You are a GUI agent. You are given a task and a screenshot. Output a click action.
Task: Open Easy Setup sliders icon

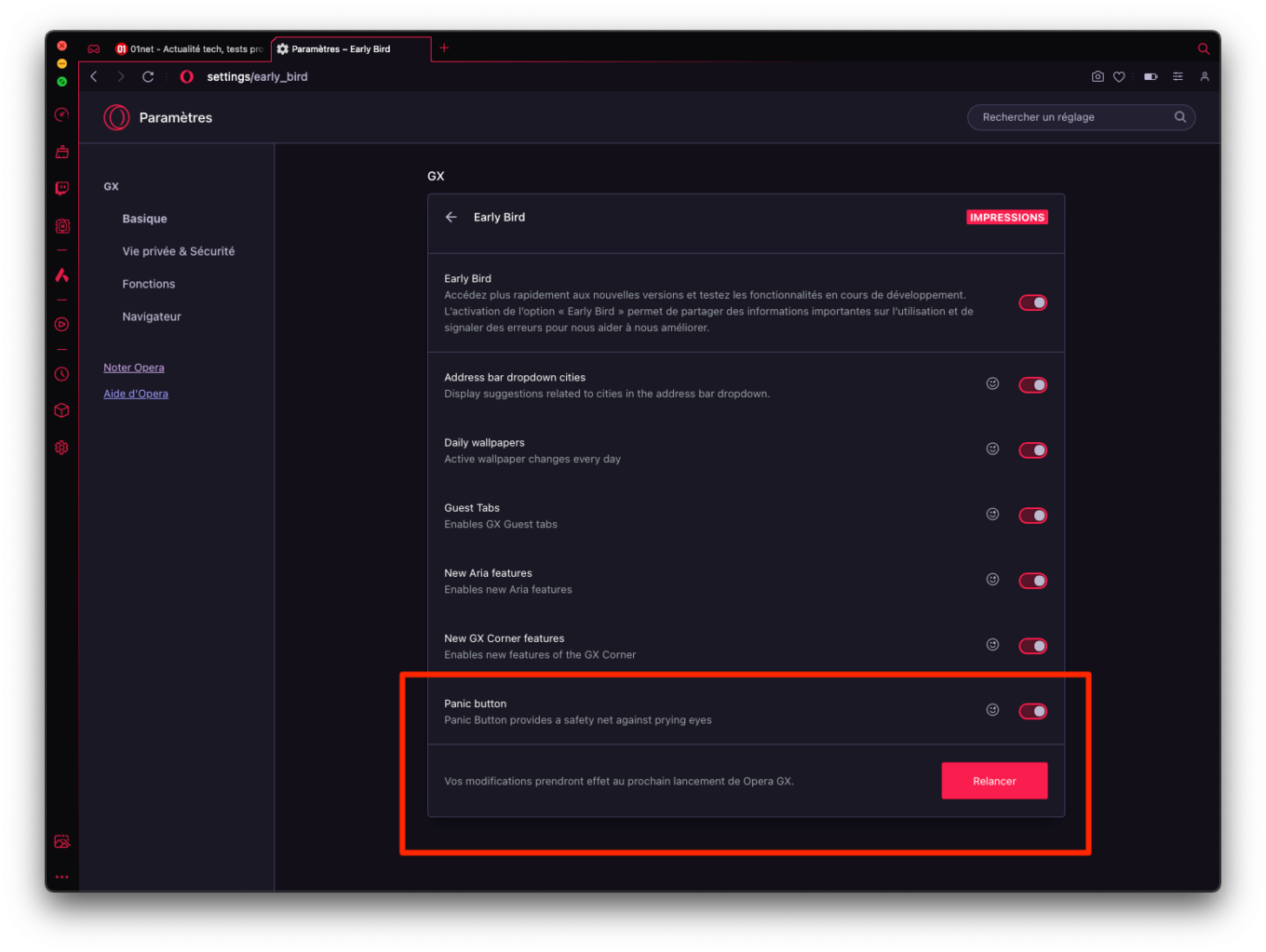[x=1178, y=76]
